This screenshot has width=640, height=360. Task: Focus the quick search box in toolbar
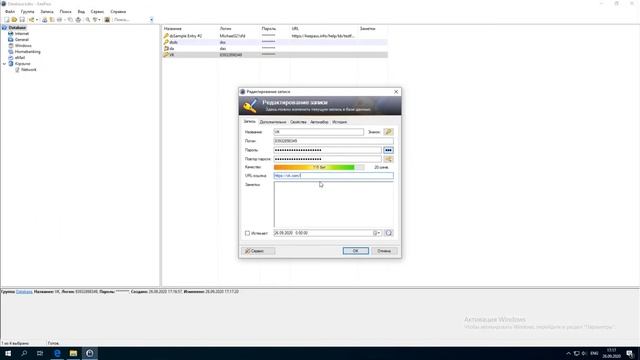[130, 20]
